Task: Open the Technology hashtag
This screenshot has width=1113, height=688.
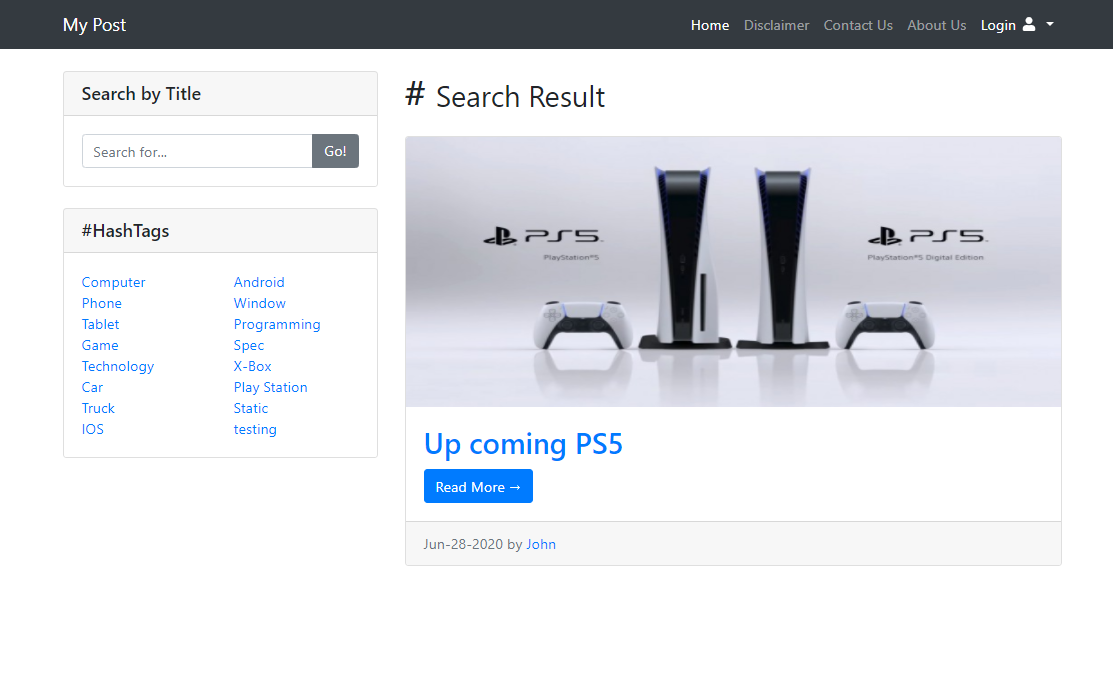Action: click(x=118, y=366)
